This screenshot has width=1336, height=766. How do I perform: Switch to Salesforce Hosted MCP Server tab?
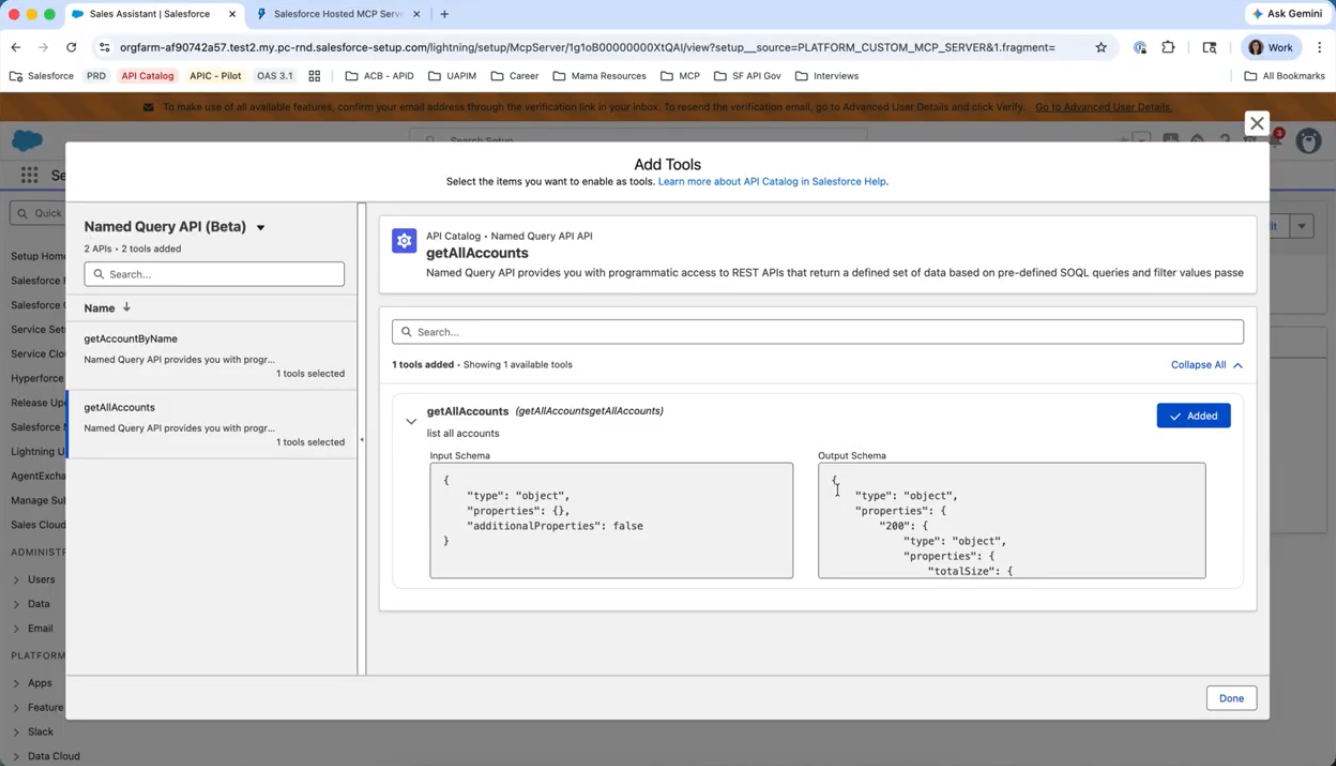(x=338, y=14)
